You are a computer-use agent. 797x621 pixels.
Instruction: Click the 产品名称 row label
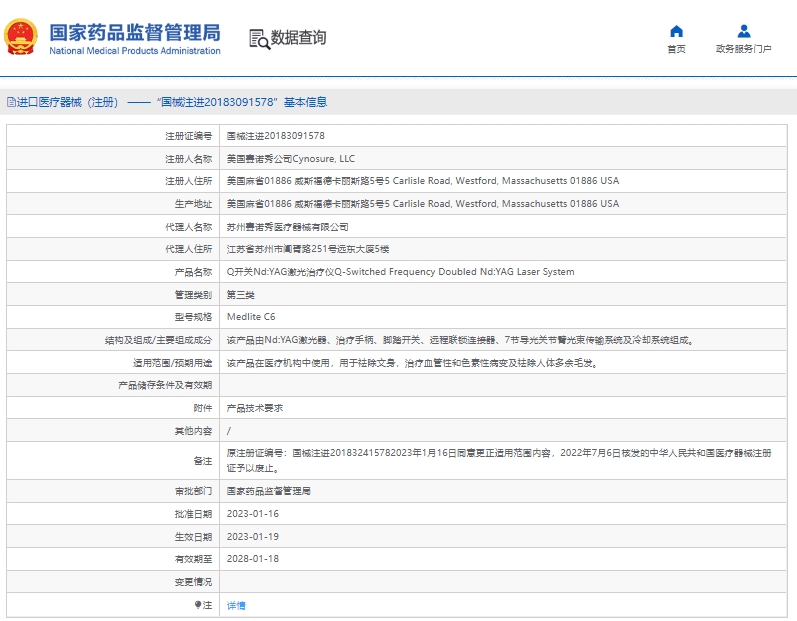pyautogui.click(x=193, y=272)
